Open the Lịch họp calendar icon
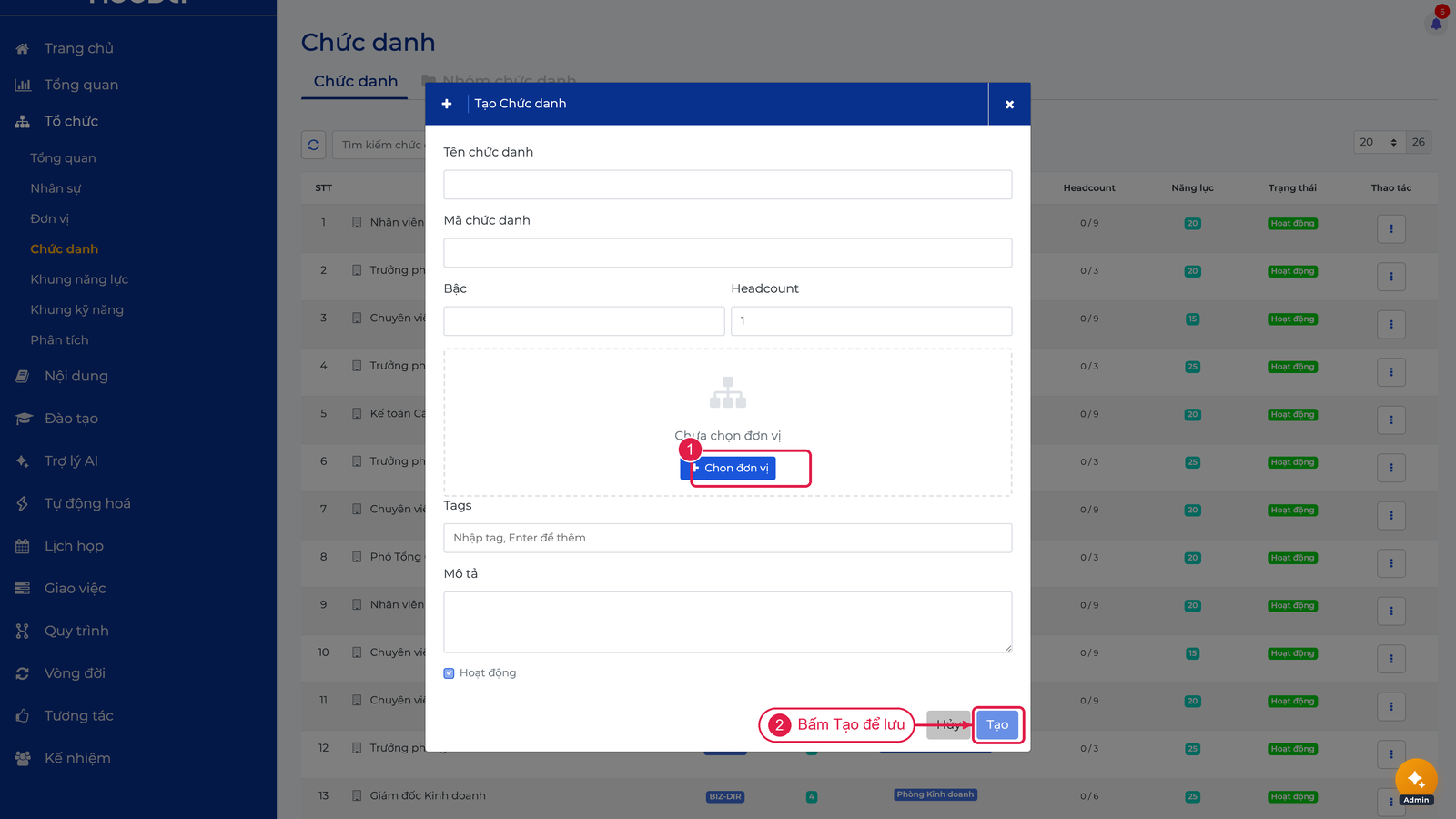1456x819 pixels. [x=23, y=546]
